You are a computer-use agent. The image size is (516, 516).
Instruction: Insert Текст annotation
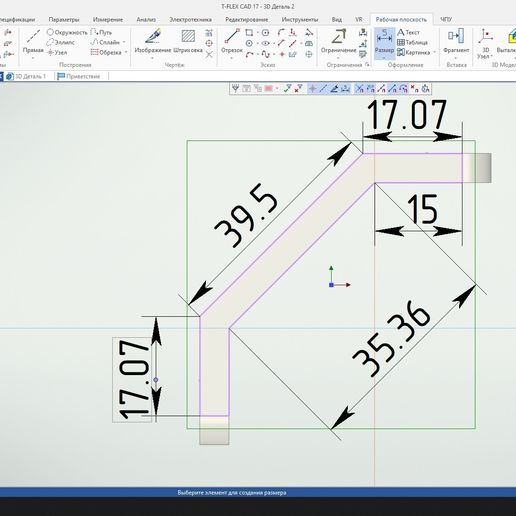click(408, 32)
